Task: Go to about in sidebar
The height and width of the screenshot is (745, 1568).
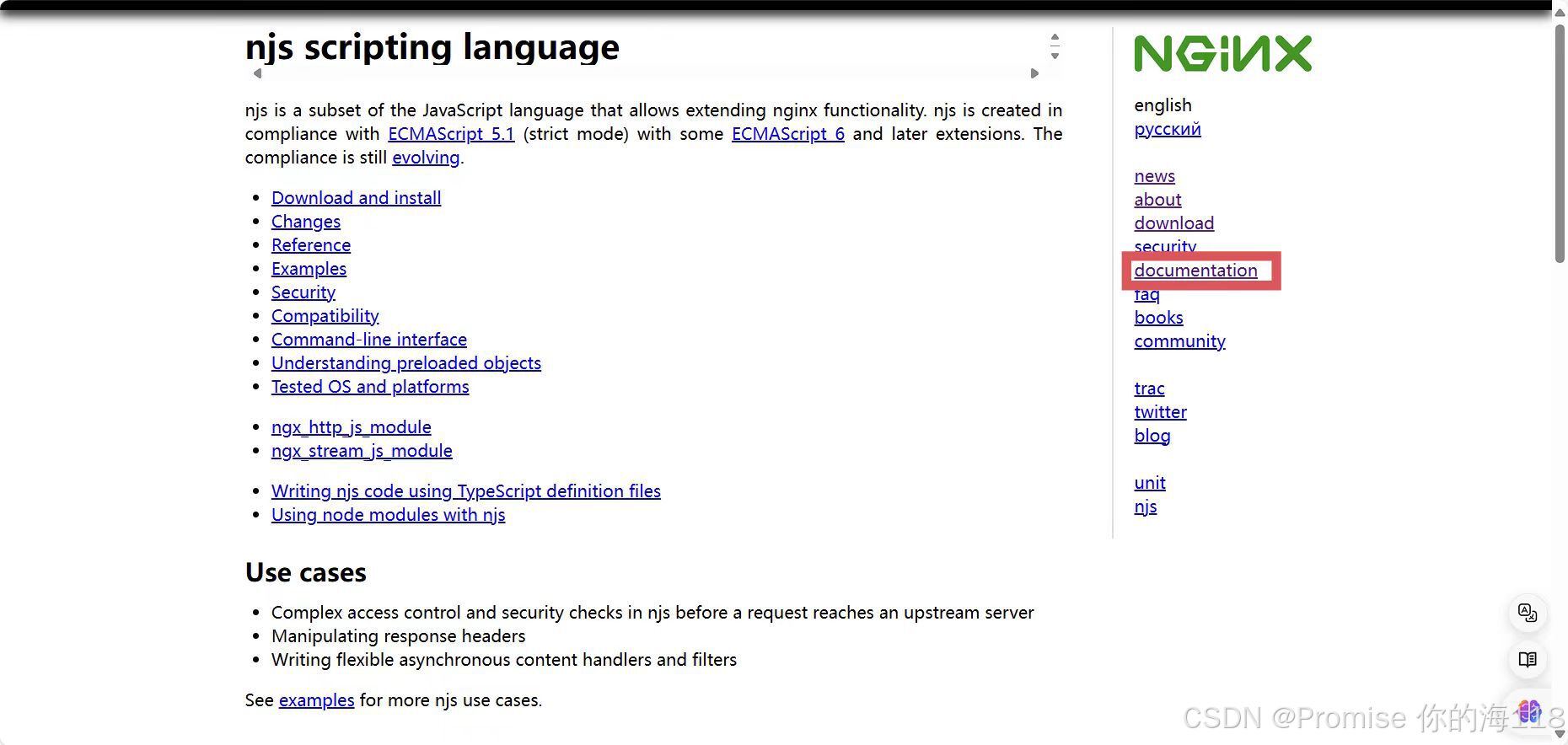Action: (1157, 200)
